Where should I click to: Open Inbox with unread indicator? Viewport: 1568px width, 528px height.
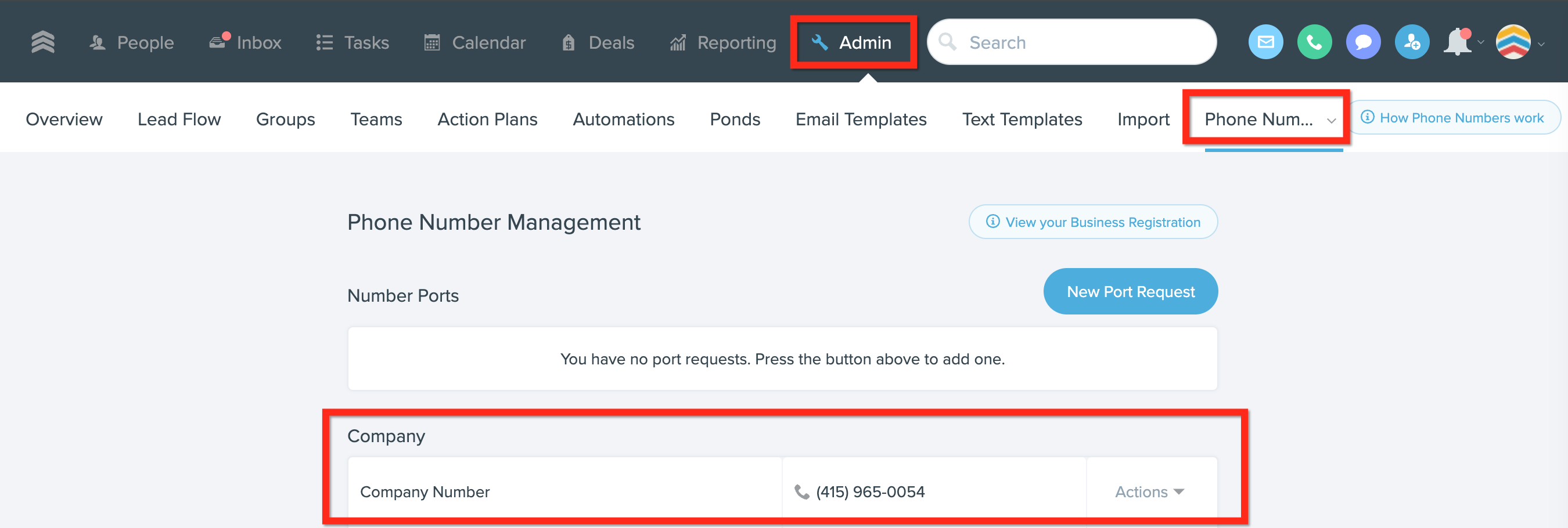(245, 42)
